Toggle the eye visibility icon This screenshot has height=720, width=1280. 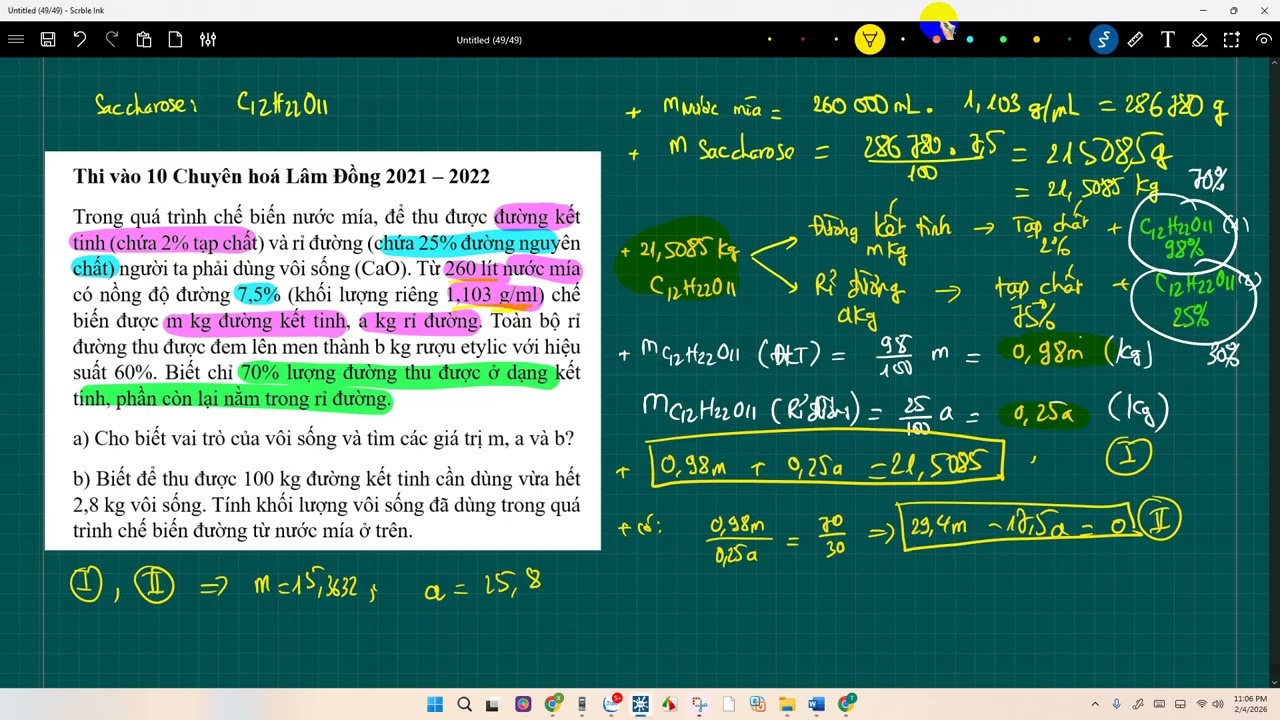[x=1264, y=40]
